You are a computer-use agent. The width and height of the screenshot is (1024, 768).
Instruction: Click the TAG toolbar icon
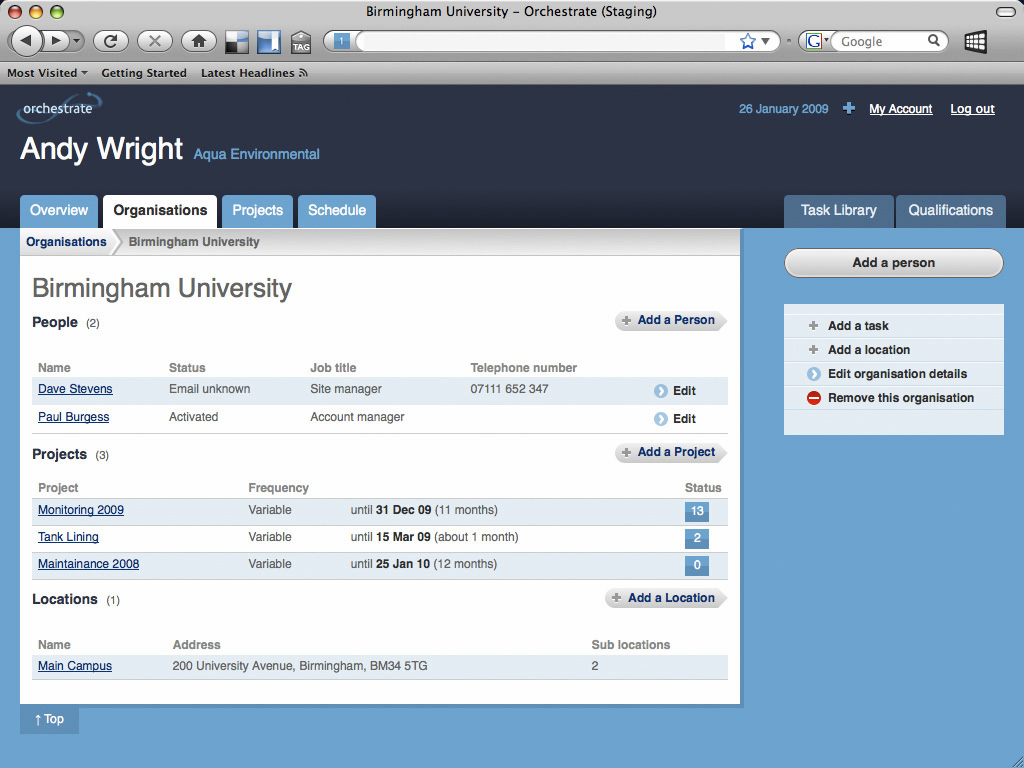click(x=301, y=42)
